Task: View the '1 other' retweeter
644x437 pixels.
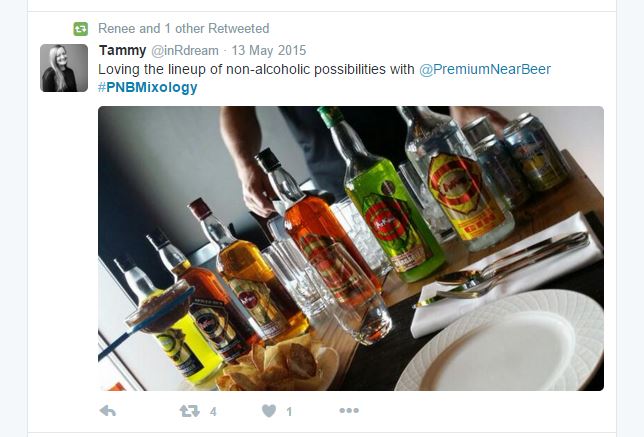Action: point(184,29)
